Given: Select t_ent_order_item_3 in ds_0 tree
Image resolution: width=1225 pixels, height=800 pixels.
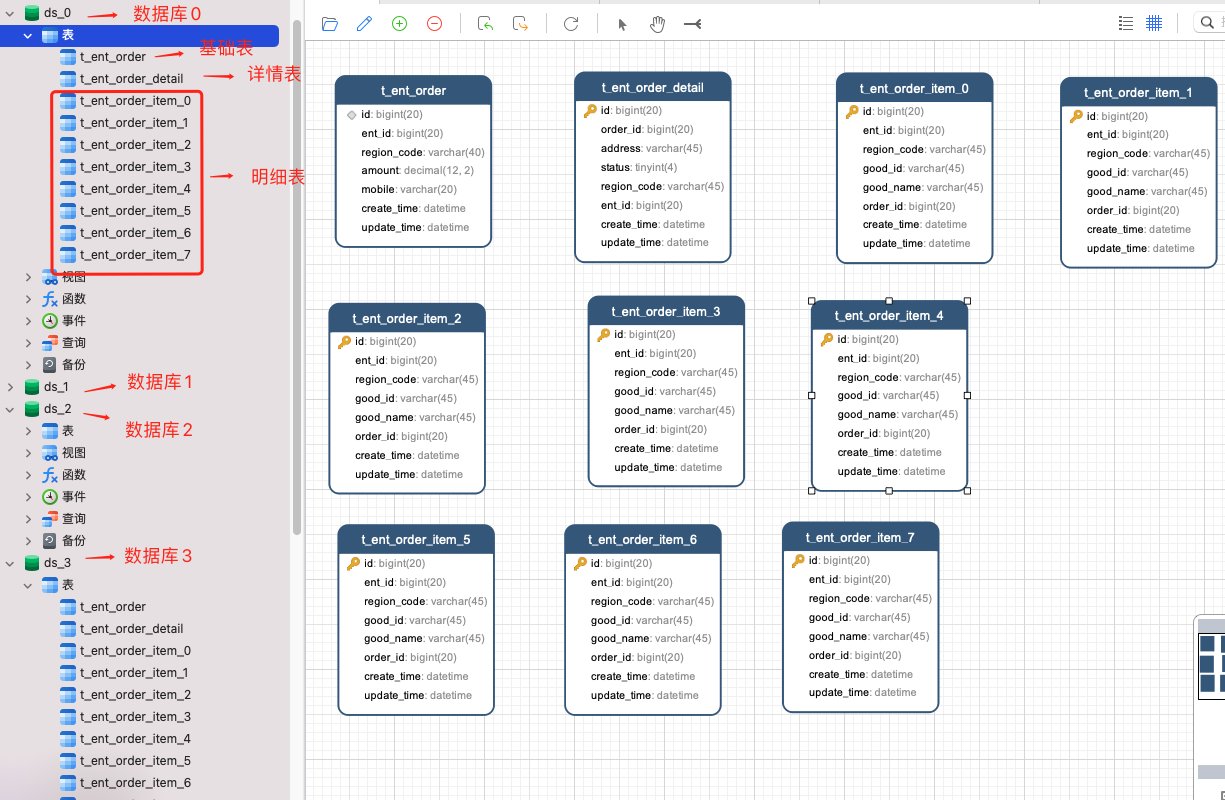Looking at the screenshot, I should (x=135, y=167).
